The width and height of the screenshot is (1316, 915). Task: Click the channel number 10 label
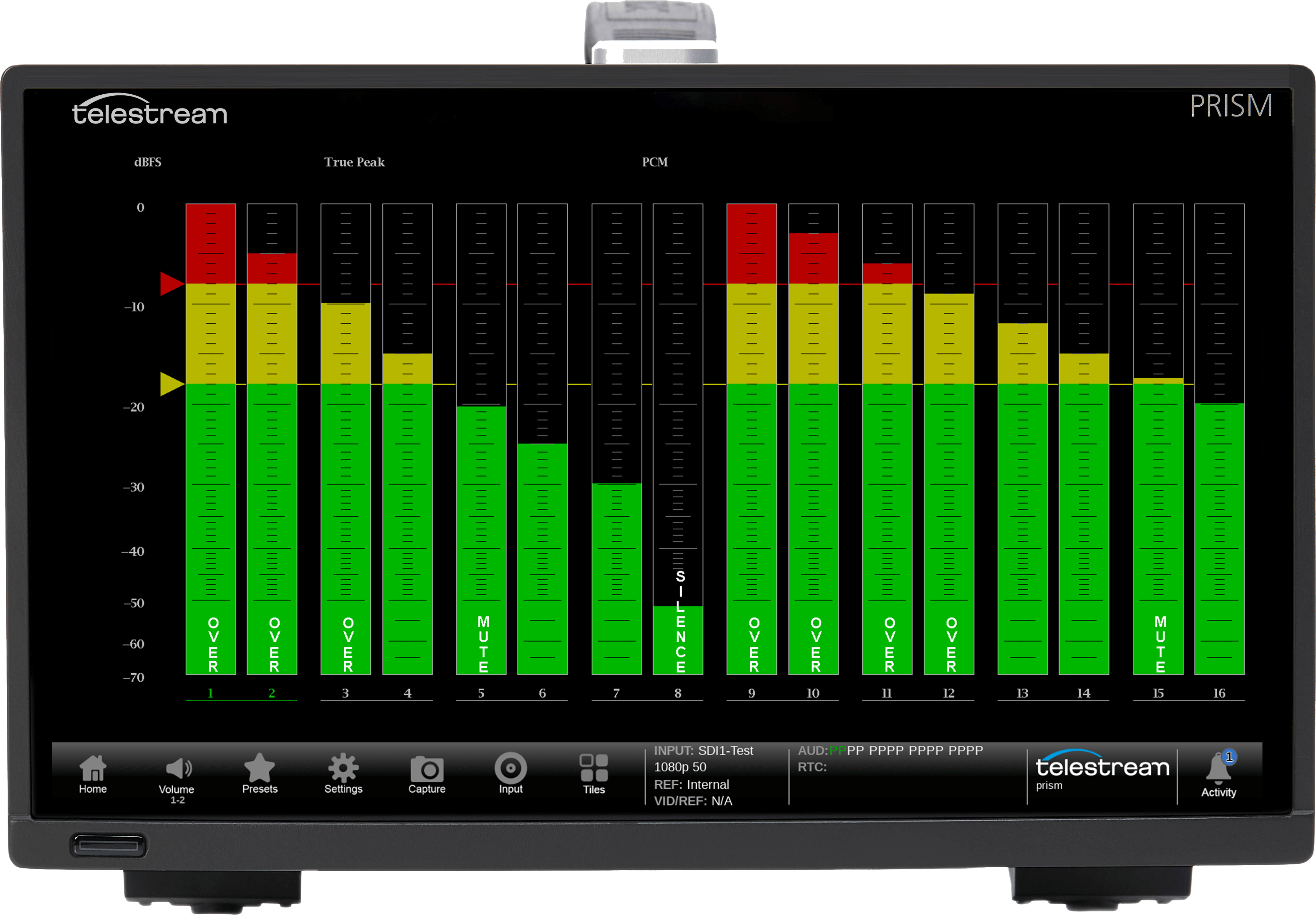click(813, 693)
